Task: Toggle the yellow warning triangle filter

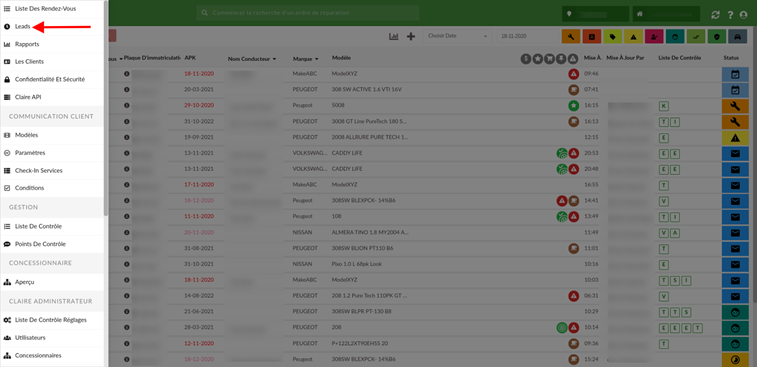Action: [x=633, y=36]
